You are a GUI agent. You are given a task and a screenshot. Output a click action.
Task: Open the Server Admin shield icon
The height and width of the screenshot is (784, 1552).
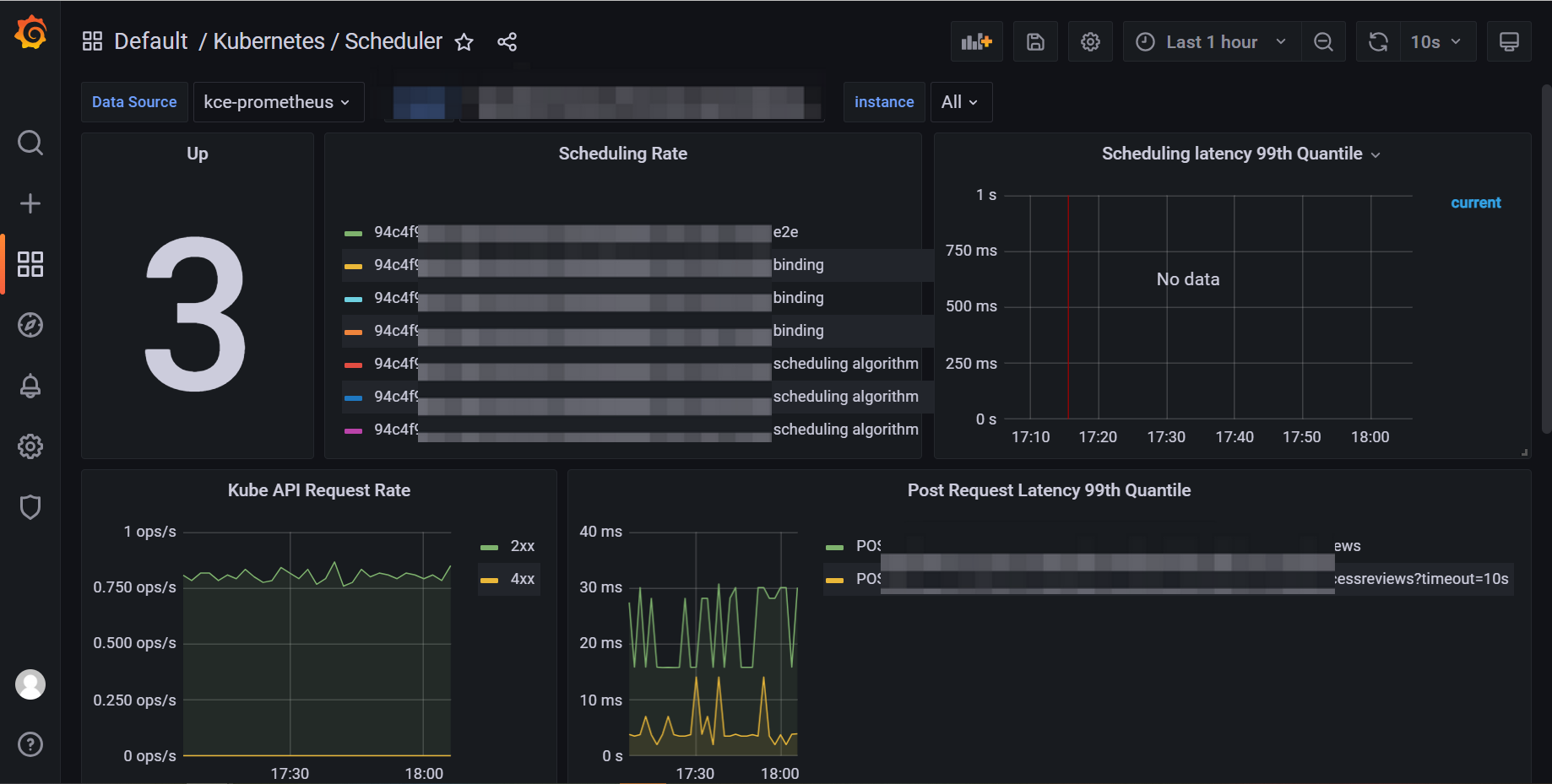[x=30, y=507]
